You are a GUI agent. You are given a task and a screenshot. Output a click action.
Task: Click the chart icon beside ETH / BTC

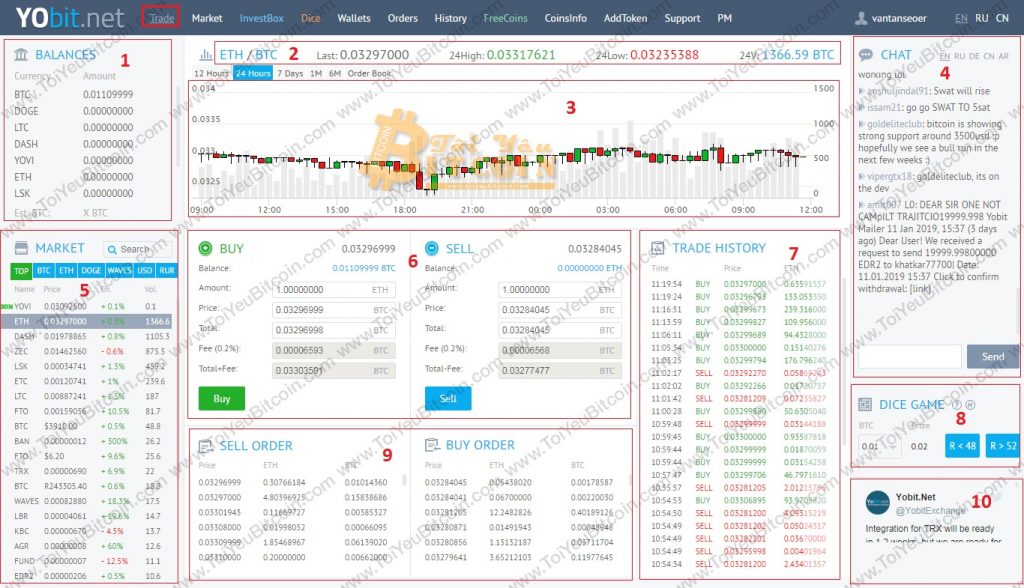click(206, 55)
